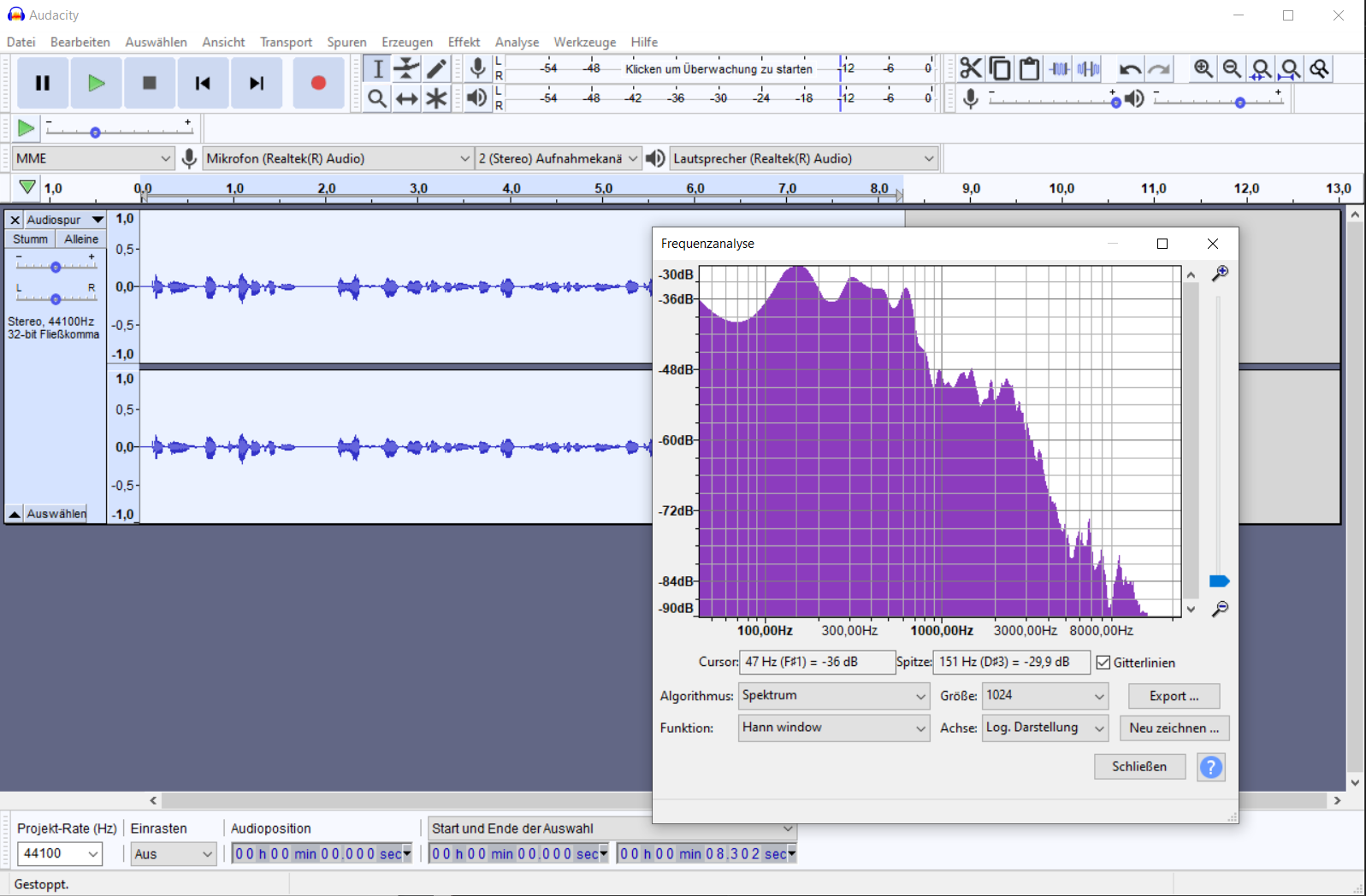
Task: Select the Multi-Tool asterisk icon
Action: click(436, 98)
